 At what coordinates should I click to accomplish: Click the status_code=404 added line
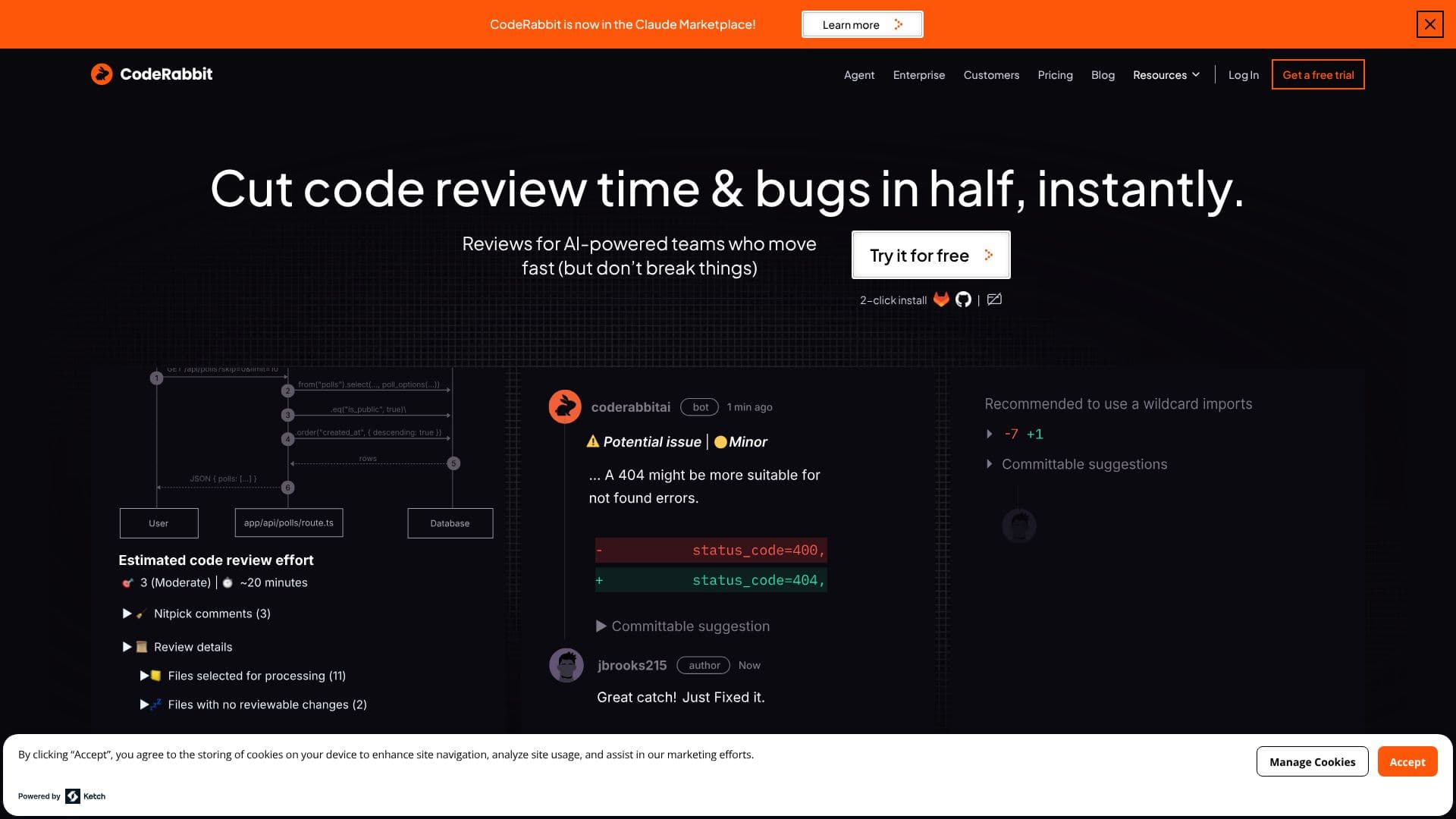coord(711,580)
